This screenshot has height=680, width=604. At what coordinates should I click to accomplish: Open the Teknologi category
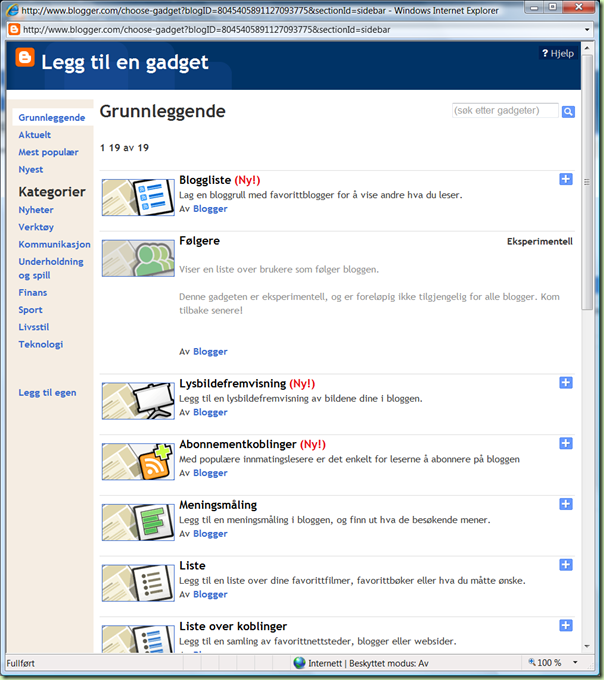41,344
